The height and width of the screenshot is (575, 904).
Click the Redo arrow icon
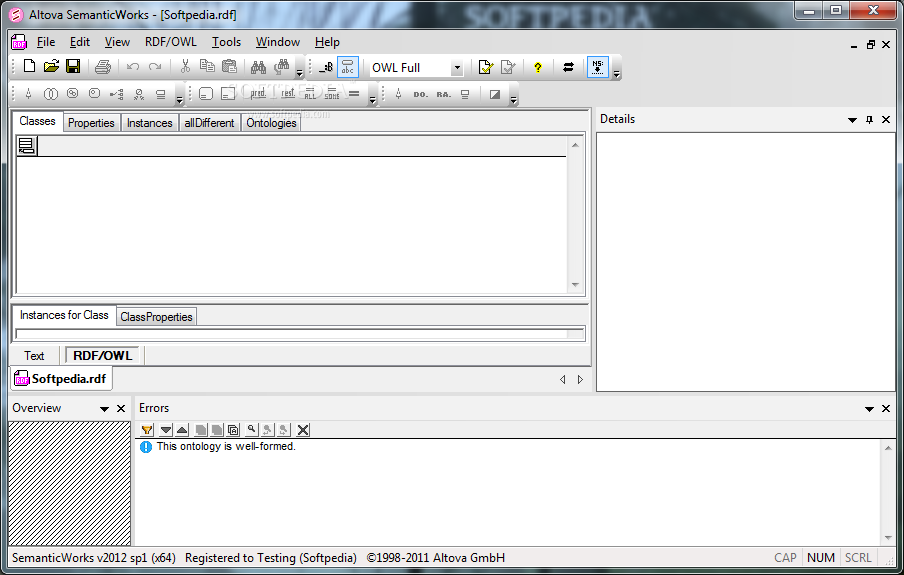[155, 67]
